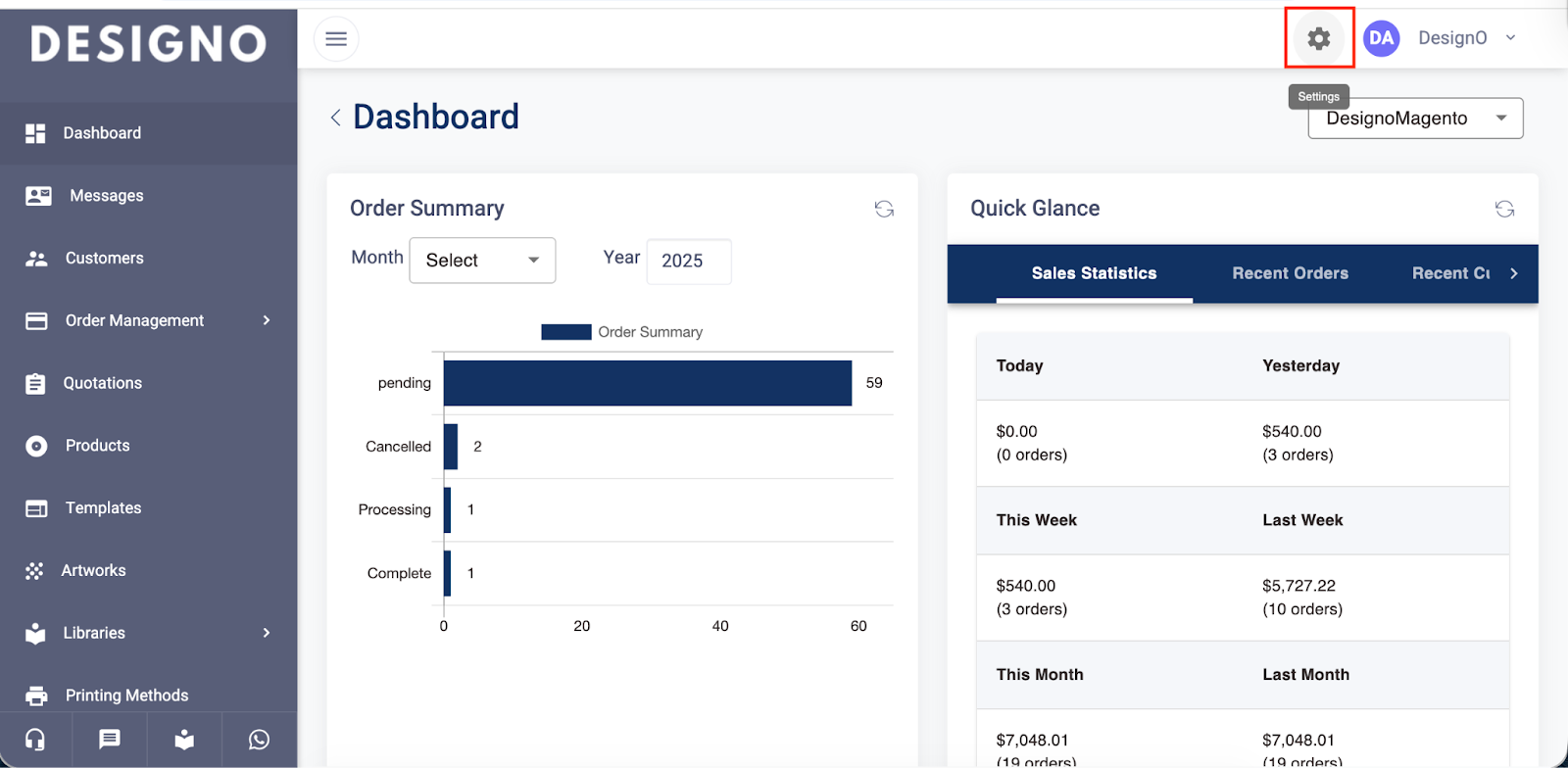Open Settings via the gear icon
Screen dimensions: 1568x768
(1319, 38)
